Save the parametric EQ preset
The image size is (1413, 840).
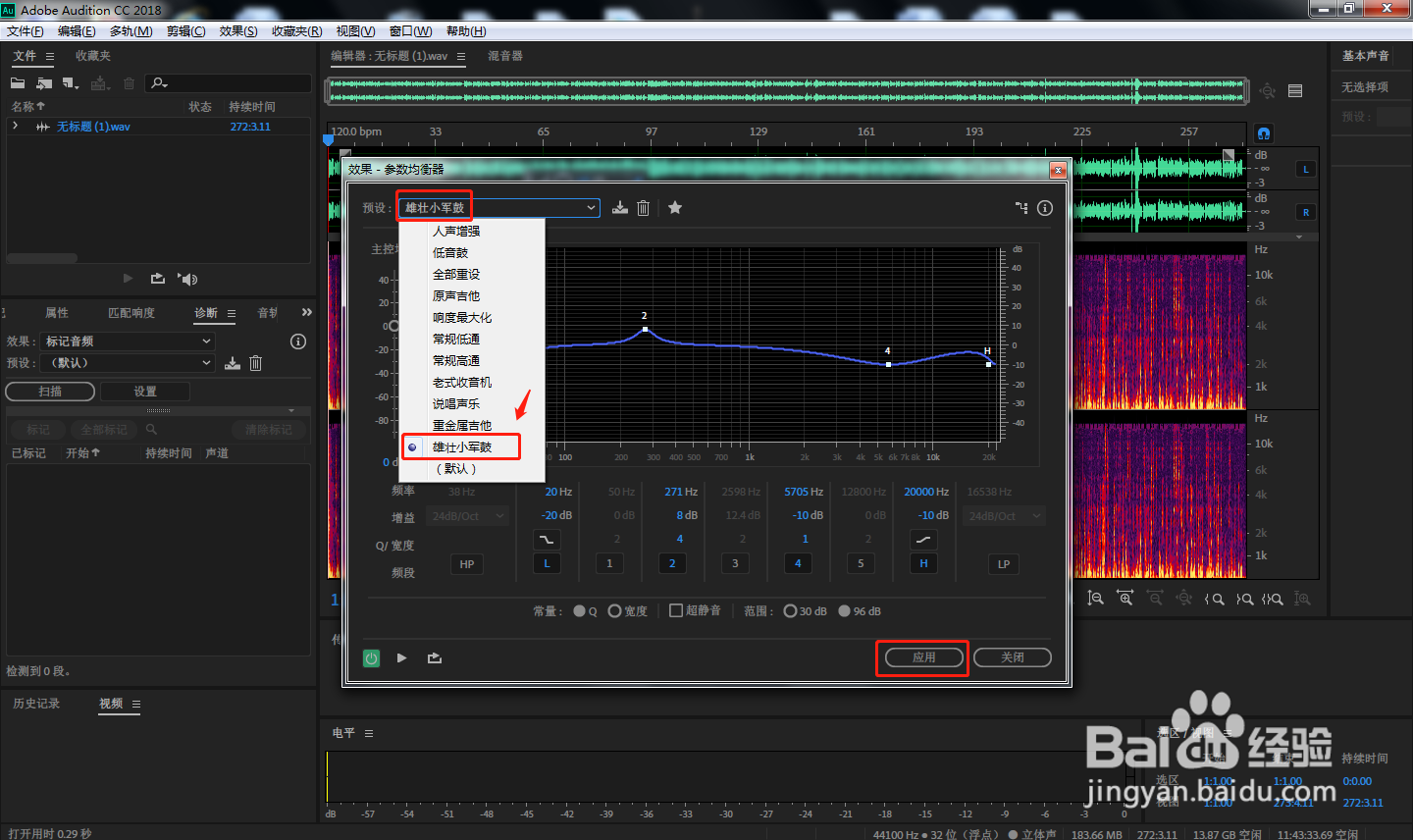(x=620, y=208)
